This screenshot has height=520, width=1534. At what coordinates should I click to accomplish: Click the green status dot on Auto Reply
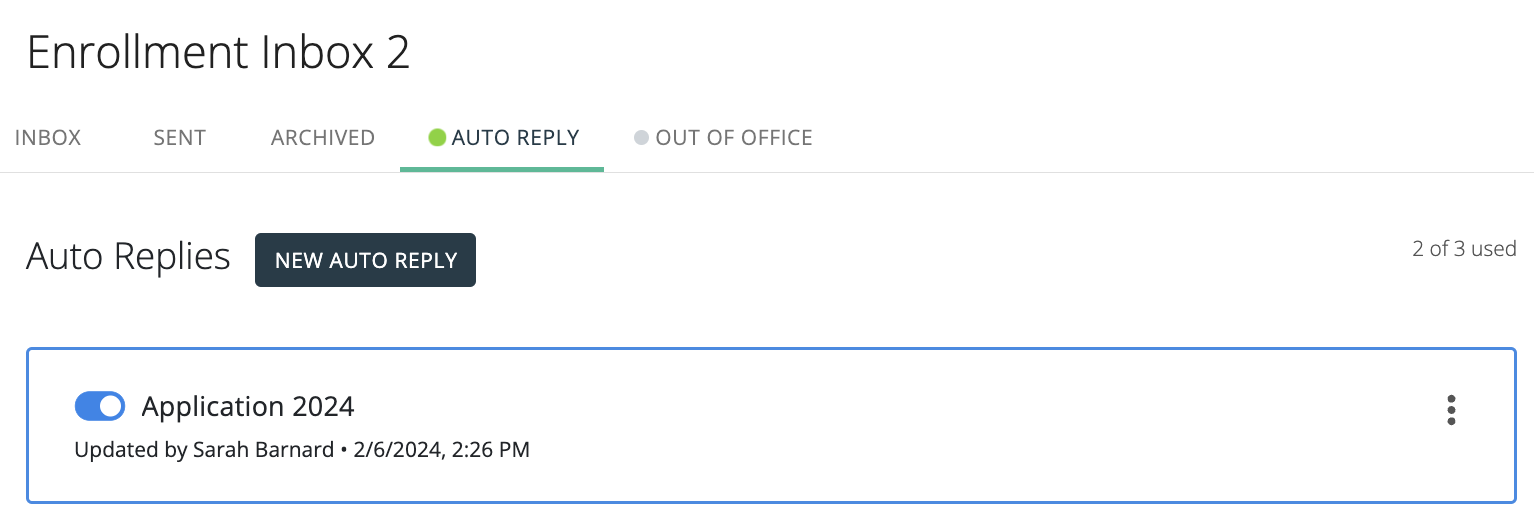437,138
